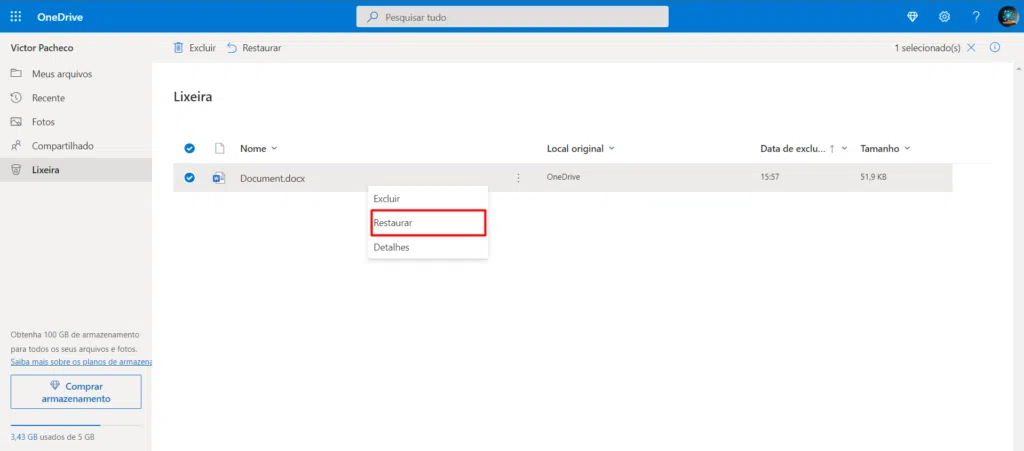
Task: Click the 1 selecionado(s) label
Action: 927,48
